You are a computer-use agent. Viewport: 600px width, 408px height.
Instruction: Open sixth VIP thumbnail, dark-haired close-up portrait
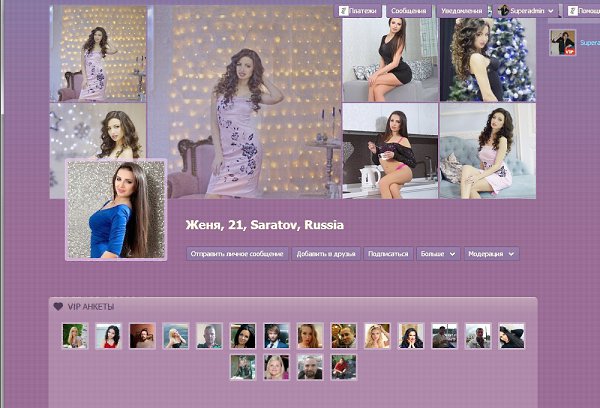coord(243,336)
